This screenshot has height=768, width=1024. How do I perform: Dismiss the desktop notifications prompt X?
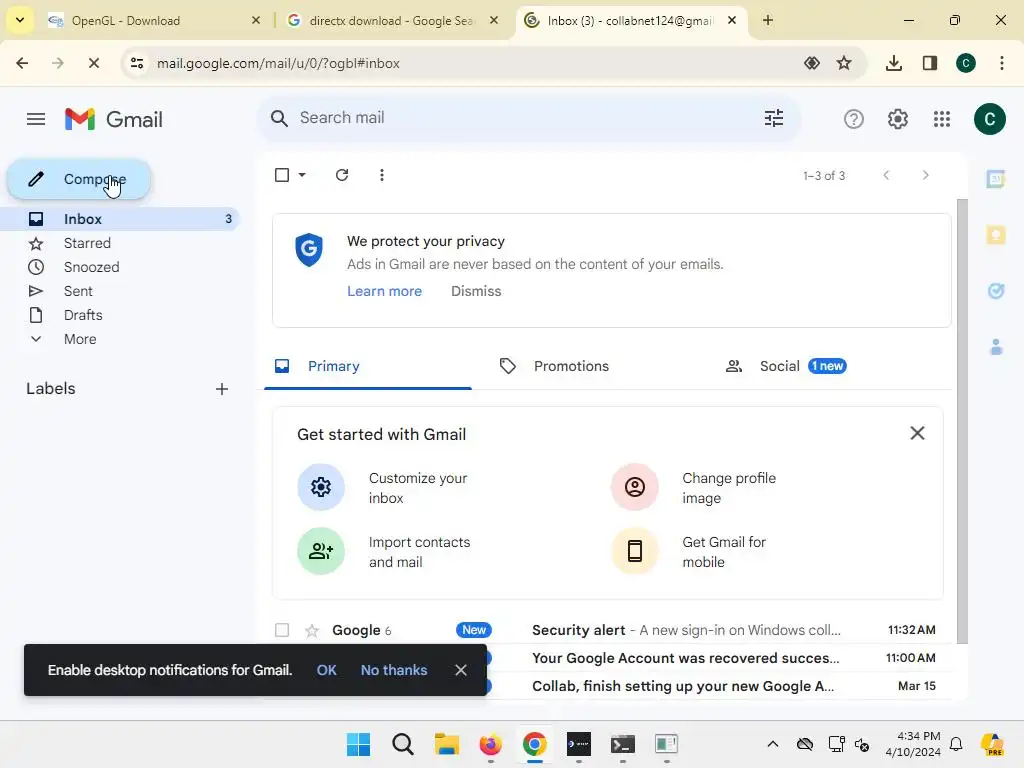click(461, 670)
